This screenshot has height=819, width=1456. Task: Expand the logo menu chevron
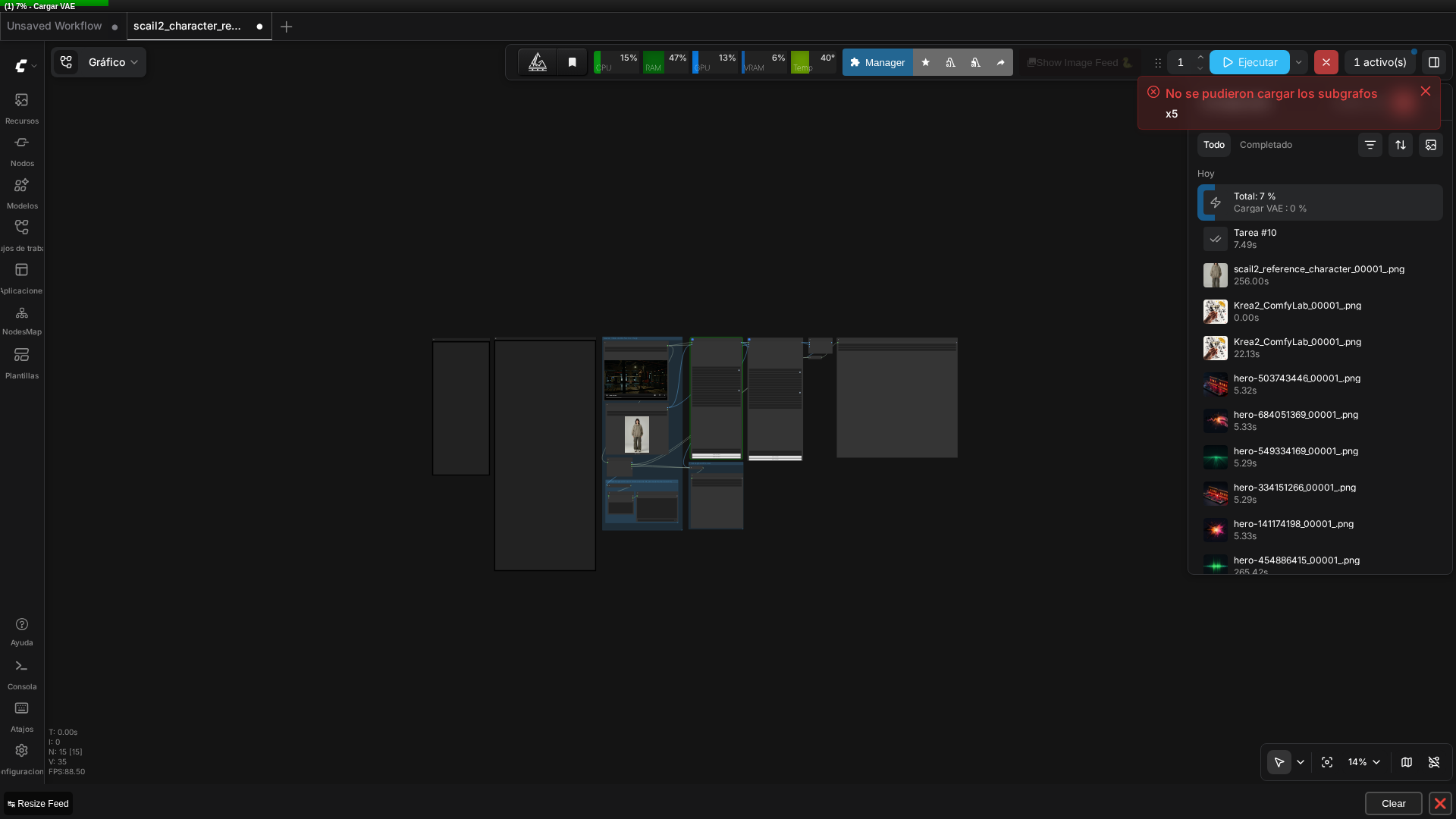click(34, 66)
